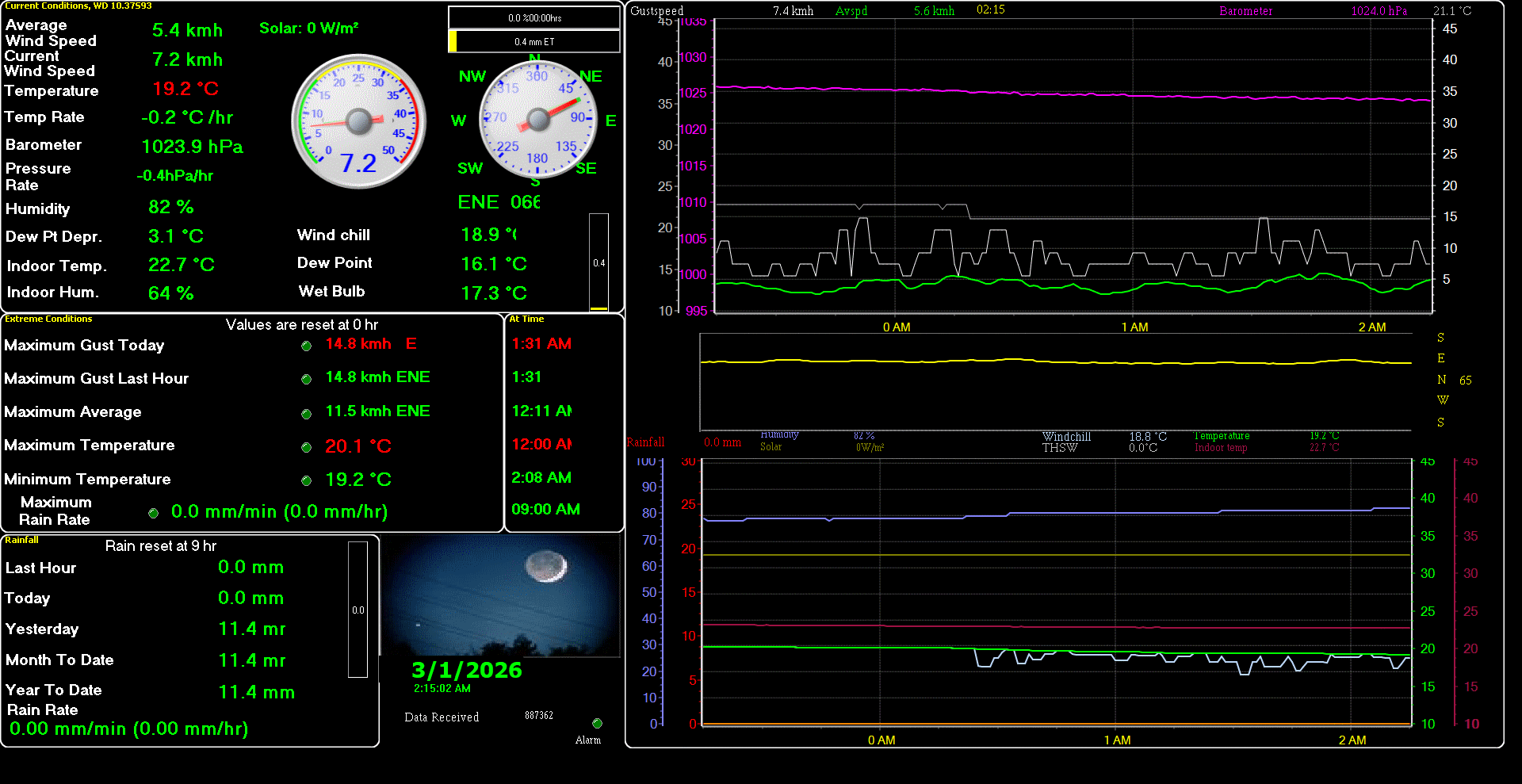Click the Solar 0 W/m² reading
The image size is (1522, 784).
tap(308, 29)
